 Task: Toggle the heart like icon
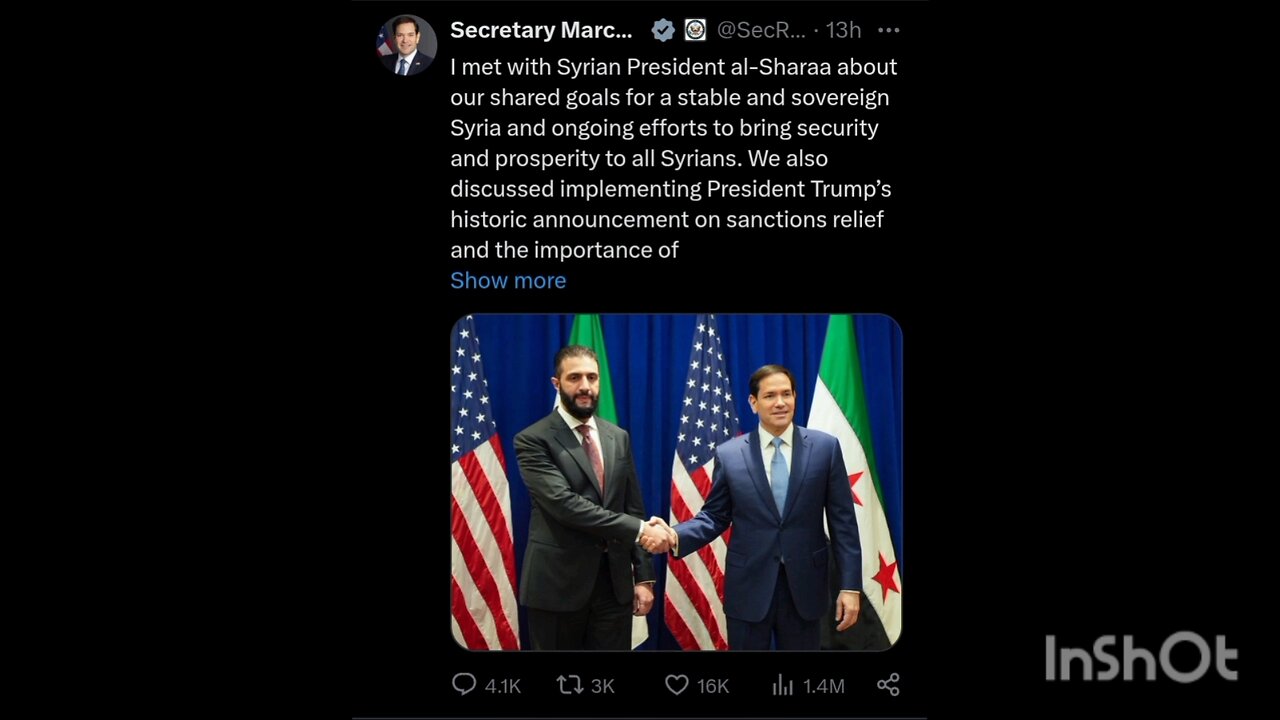click(677, 684)
